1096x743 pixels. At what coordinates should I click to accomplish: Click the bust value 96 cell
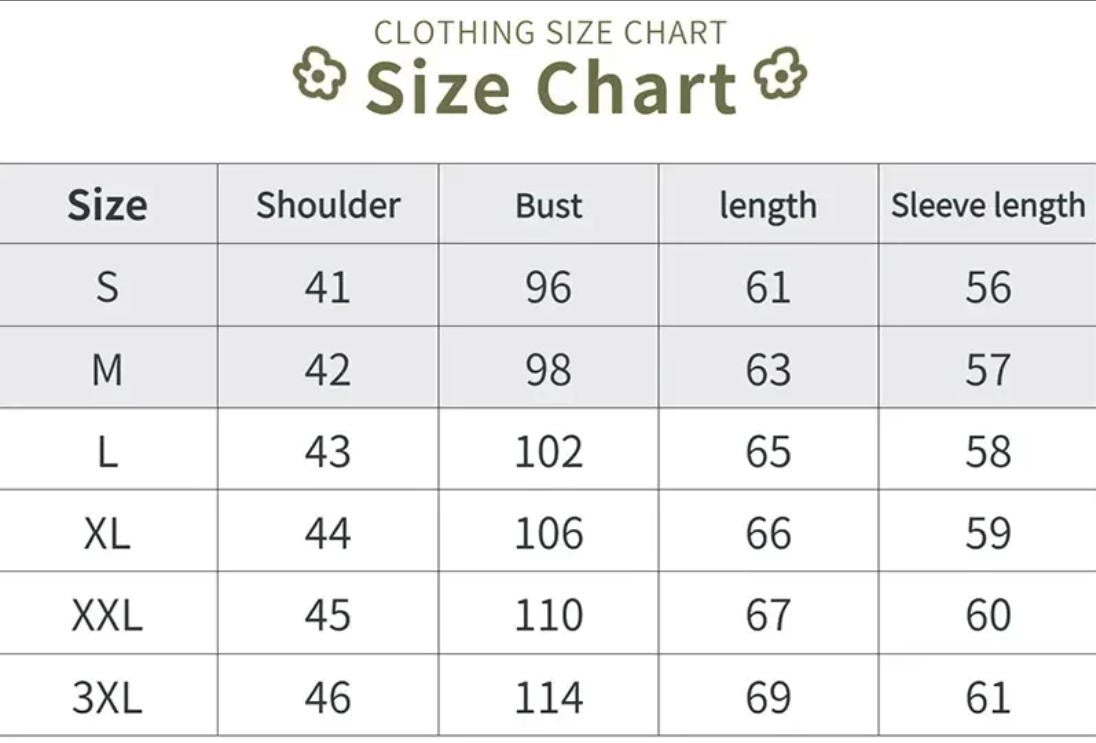pyautogui.click(x=549, y=288)
